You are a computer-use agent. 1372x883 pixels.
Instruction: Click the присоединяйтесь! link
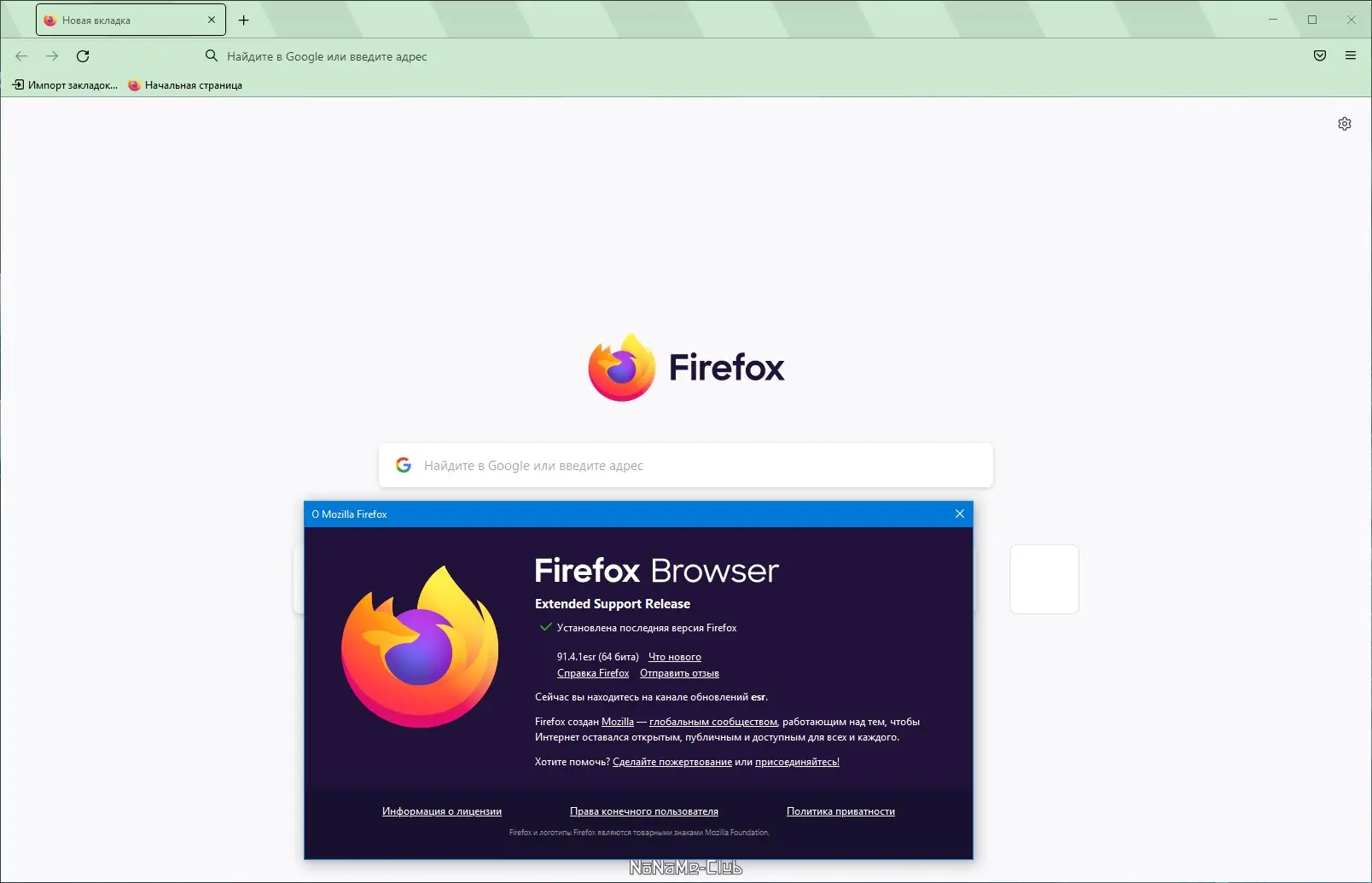[797, 762]
